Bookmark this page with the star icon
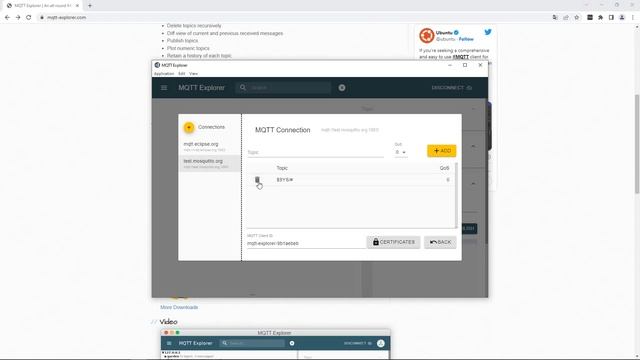This screenshot has height=360, width=640. pos(576,18)
